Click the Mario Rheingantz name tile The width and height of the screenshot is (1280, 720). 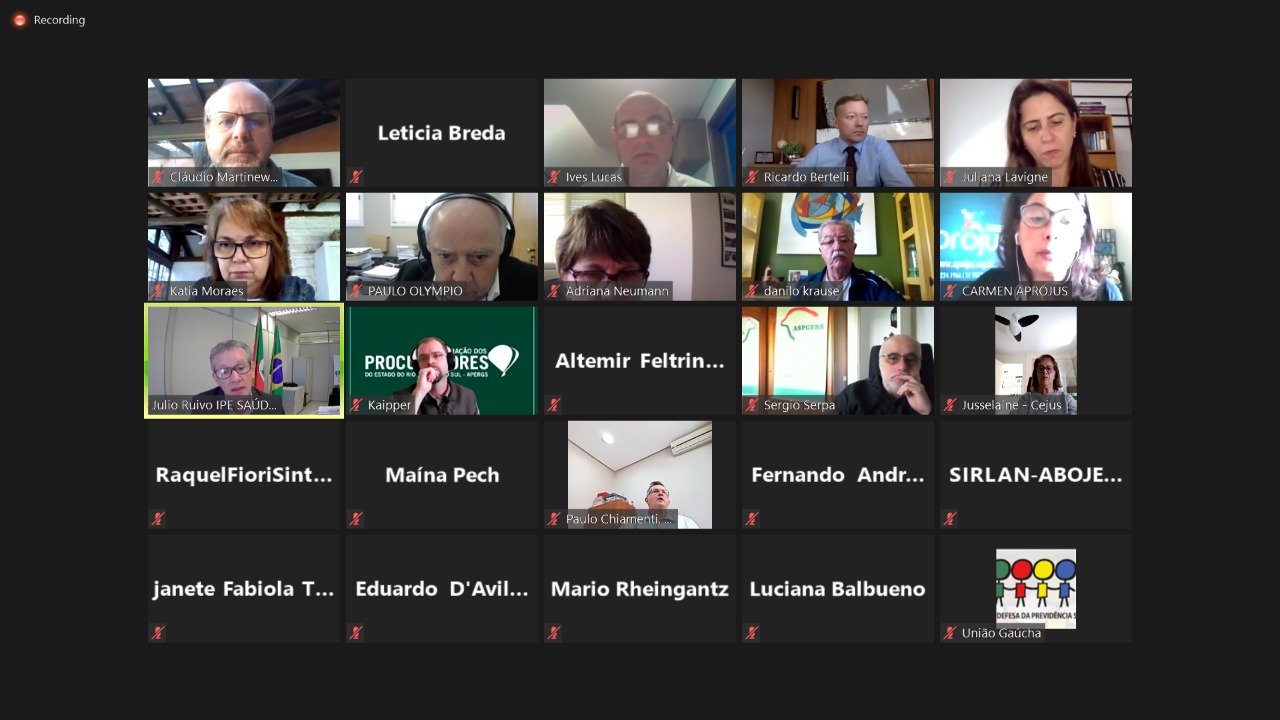[640, 589]
